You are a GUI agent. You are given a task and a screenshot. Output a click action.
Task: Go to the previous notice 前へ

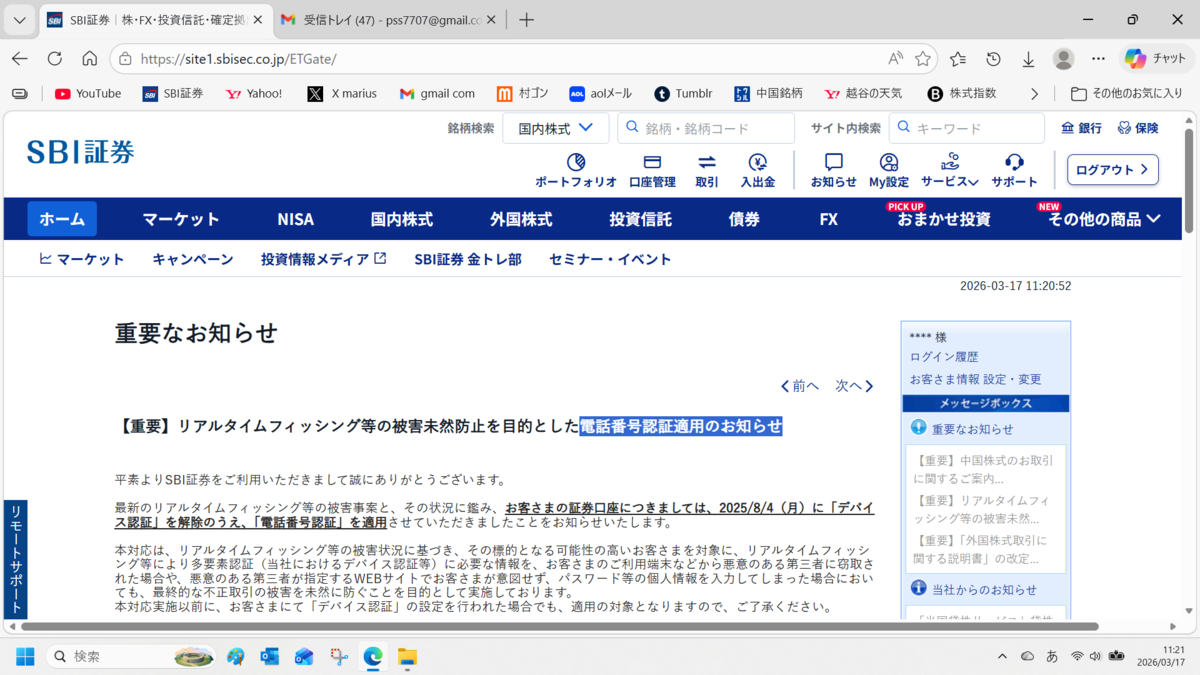[800, 386]
